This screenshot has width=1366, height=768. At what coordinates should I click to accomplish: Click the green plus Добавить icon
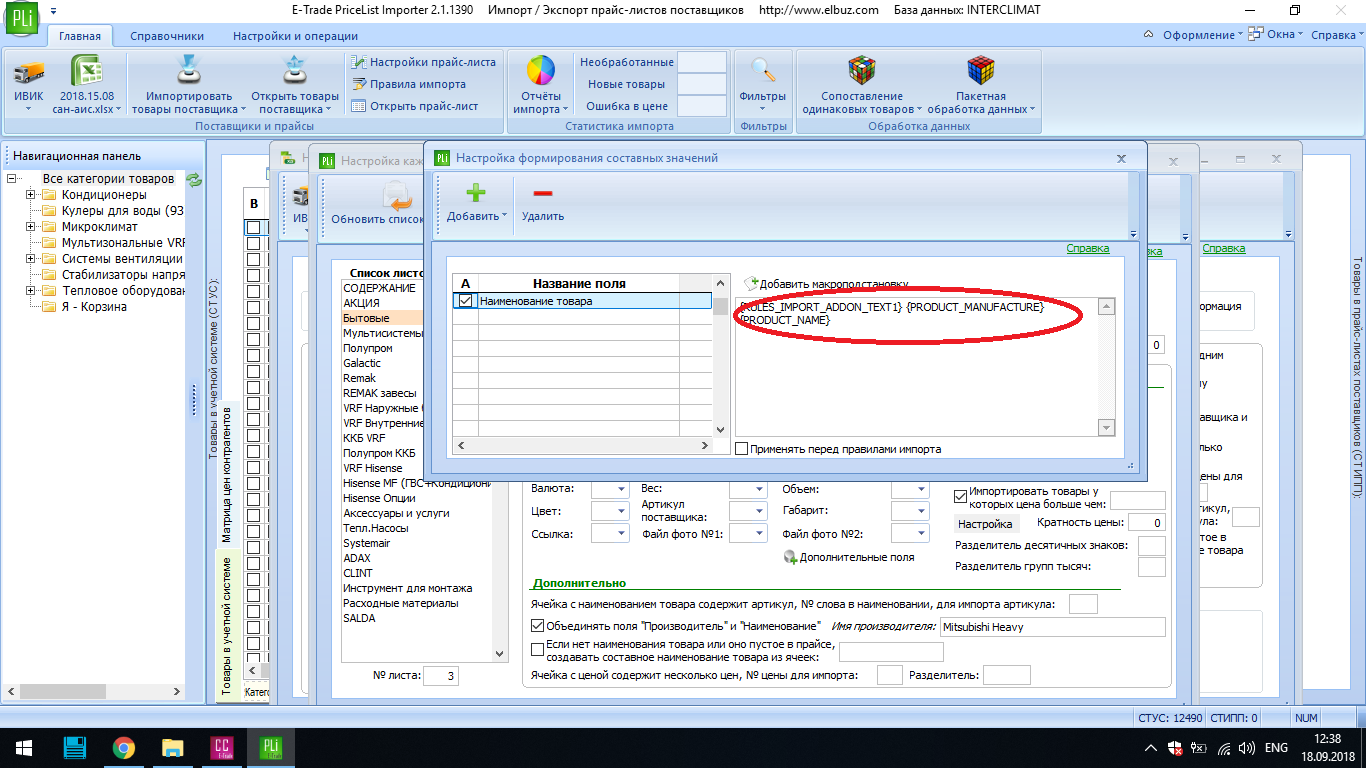[x=476, y=193]
